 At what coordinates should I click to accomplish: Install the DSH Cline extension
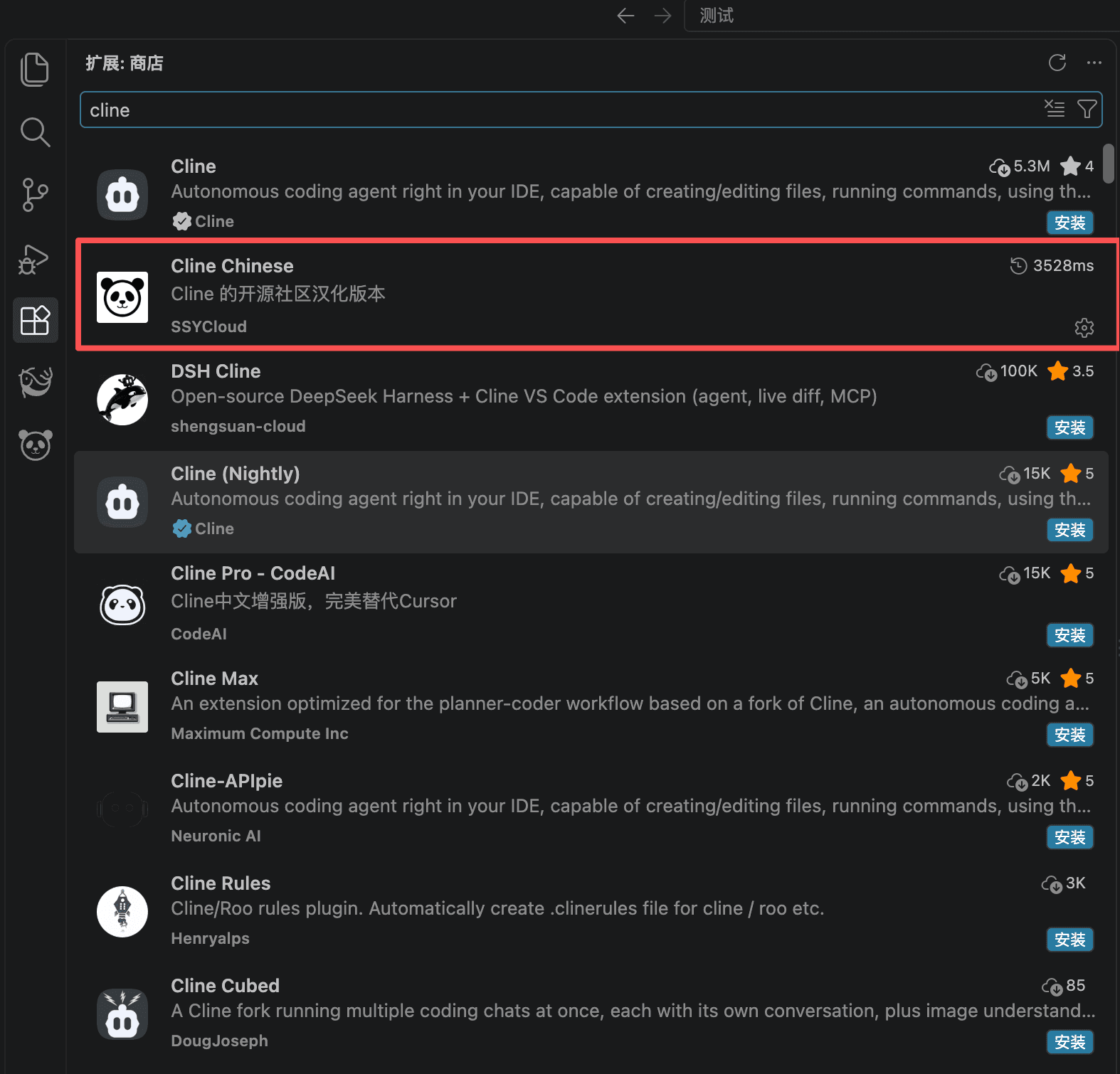(1070, 427)
